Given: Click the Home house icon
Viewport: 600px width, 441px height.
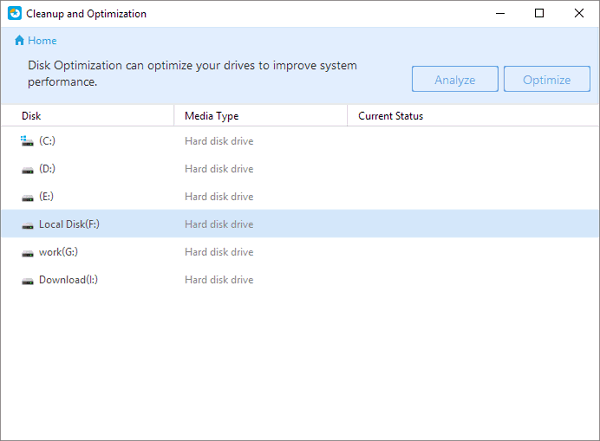Looking at the screenshot, I should 20,40.
